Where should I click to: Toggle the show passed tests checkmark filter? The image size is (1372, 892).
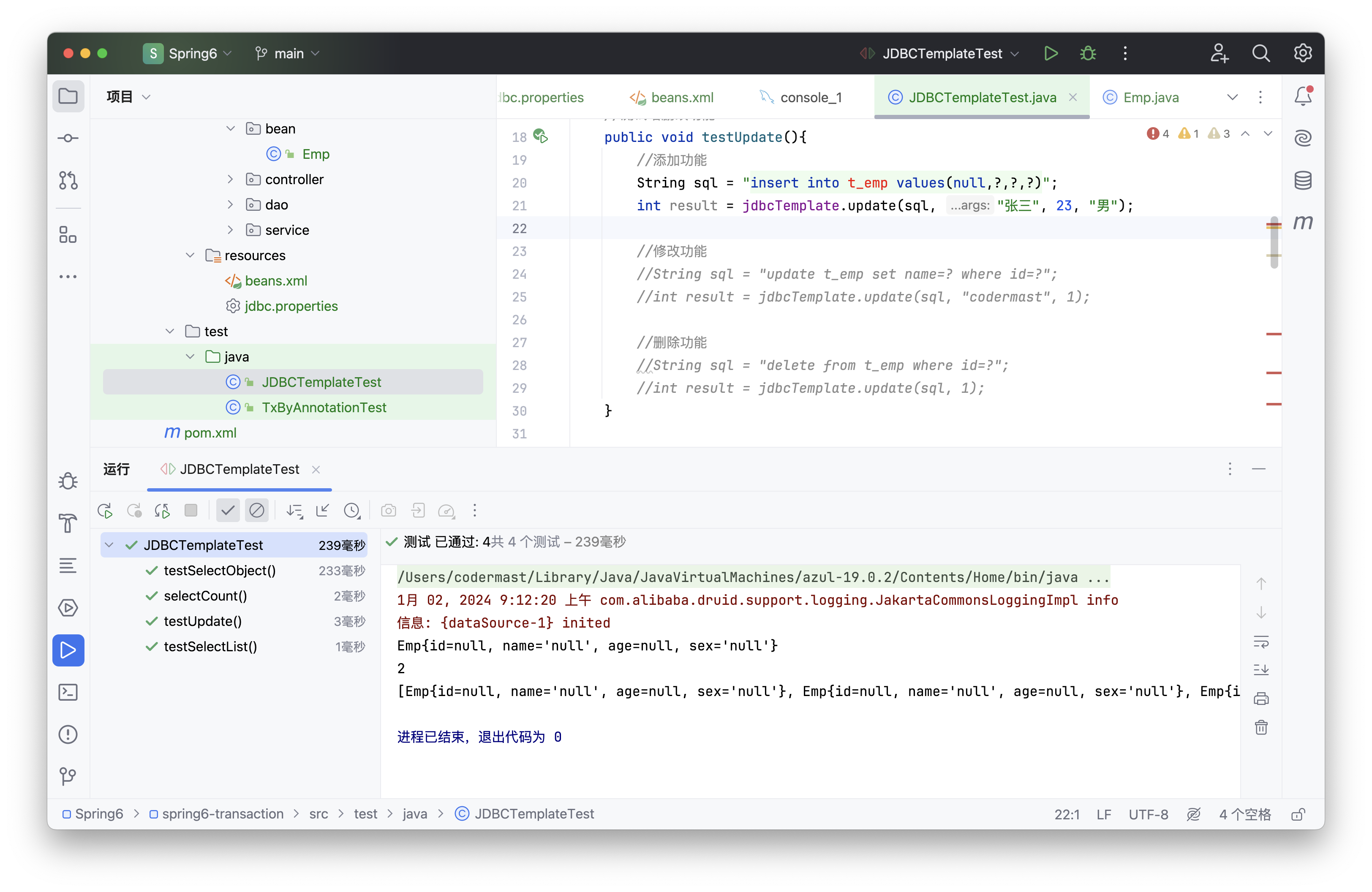coord(228,511)
